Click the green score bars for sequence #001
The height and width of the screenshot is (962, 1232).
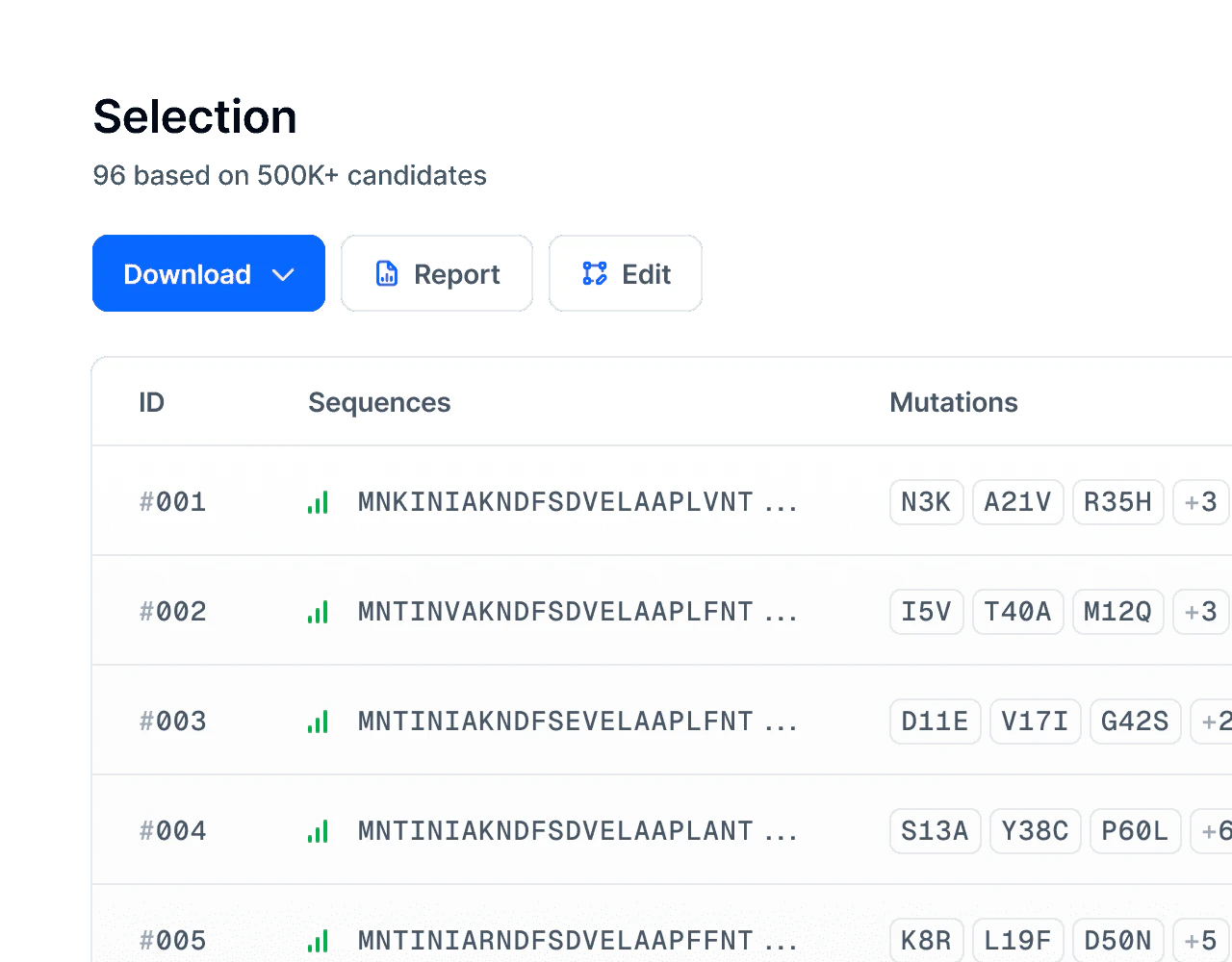(x=319, y=501)
